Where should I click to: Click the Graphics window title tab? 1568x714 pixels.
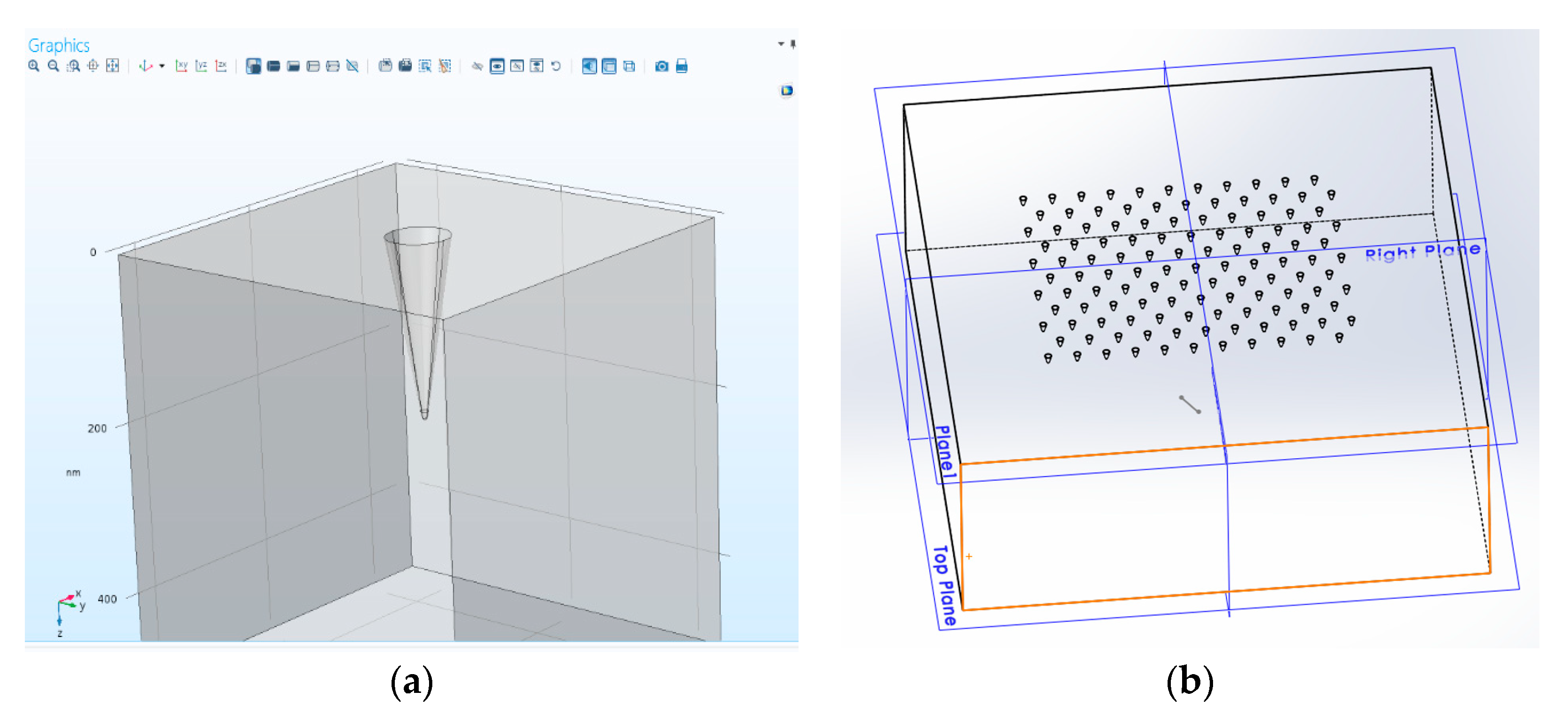tap(59, 46)
